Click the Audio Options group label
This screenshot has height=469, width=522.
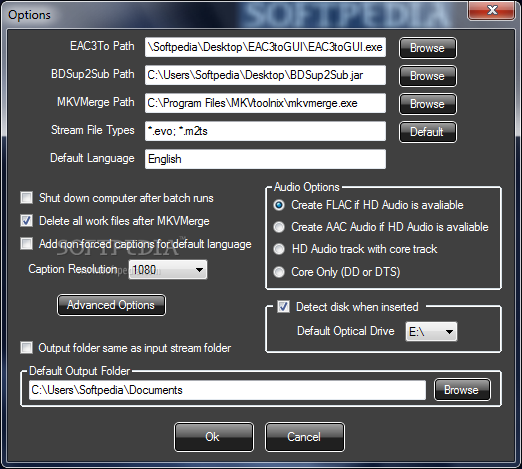(307, 187)
